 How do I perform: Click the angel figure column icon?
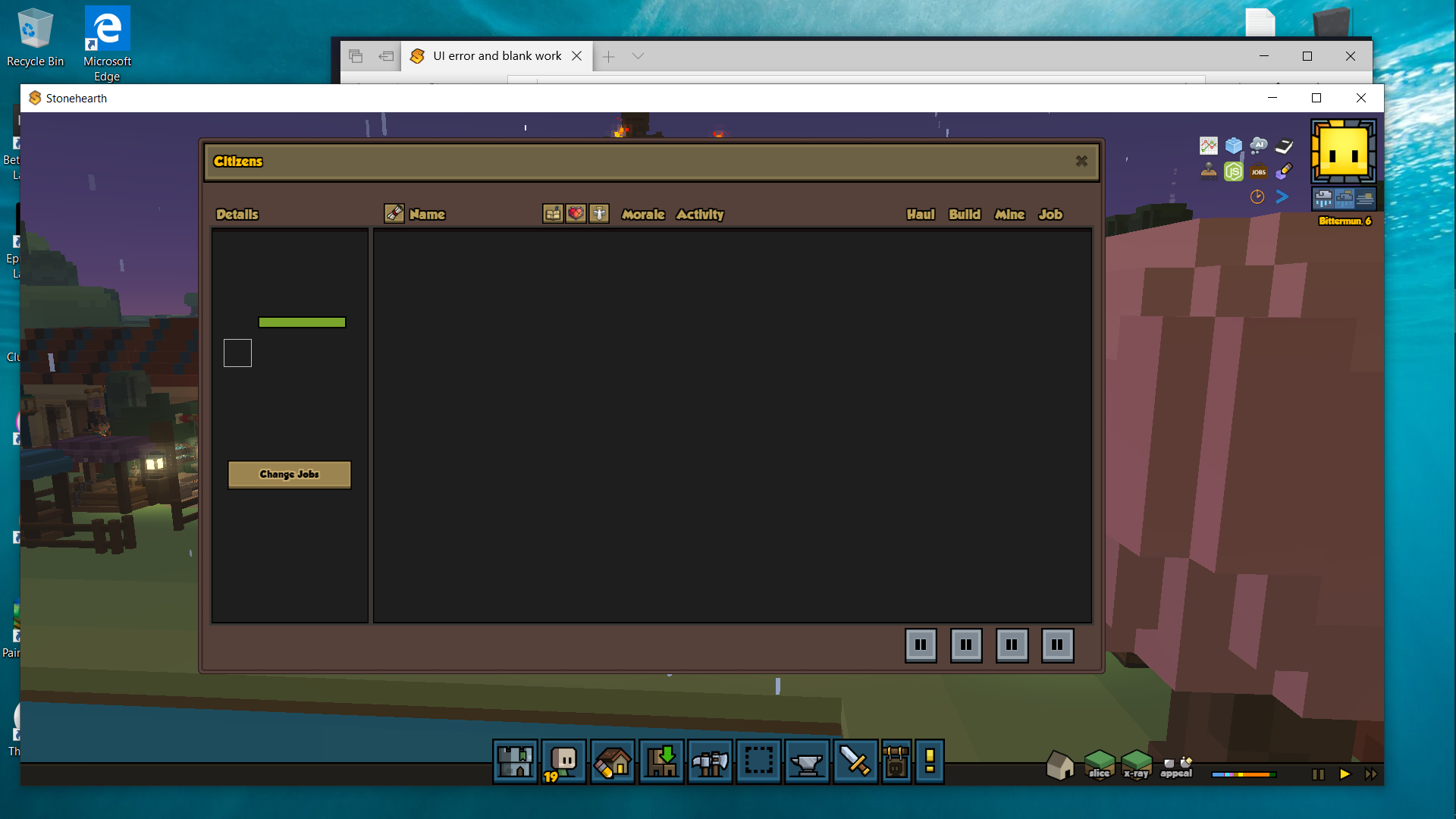[x=599, y=214]
